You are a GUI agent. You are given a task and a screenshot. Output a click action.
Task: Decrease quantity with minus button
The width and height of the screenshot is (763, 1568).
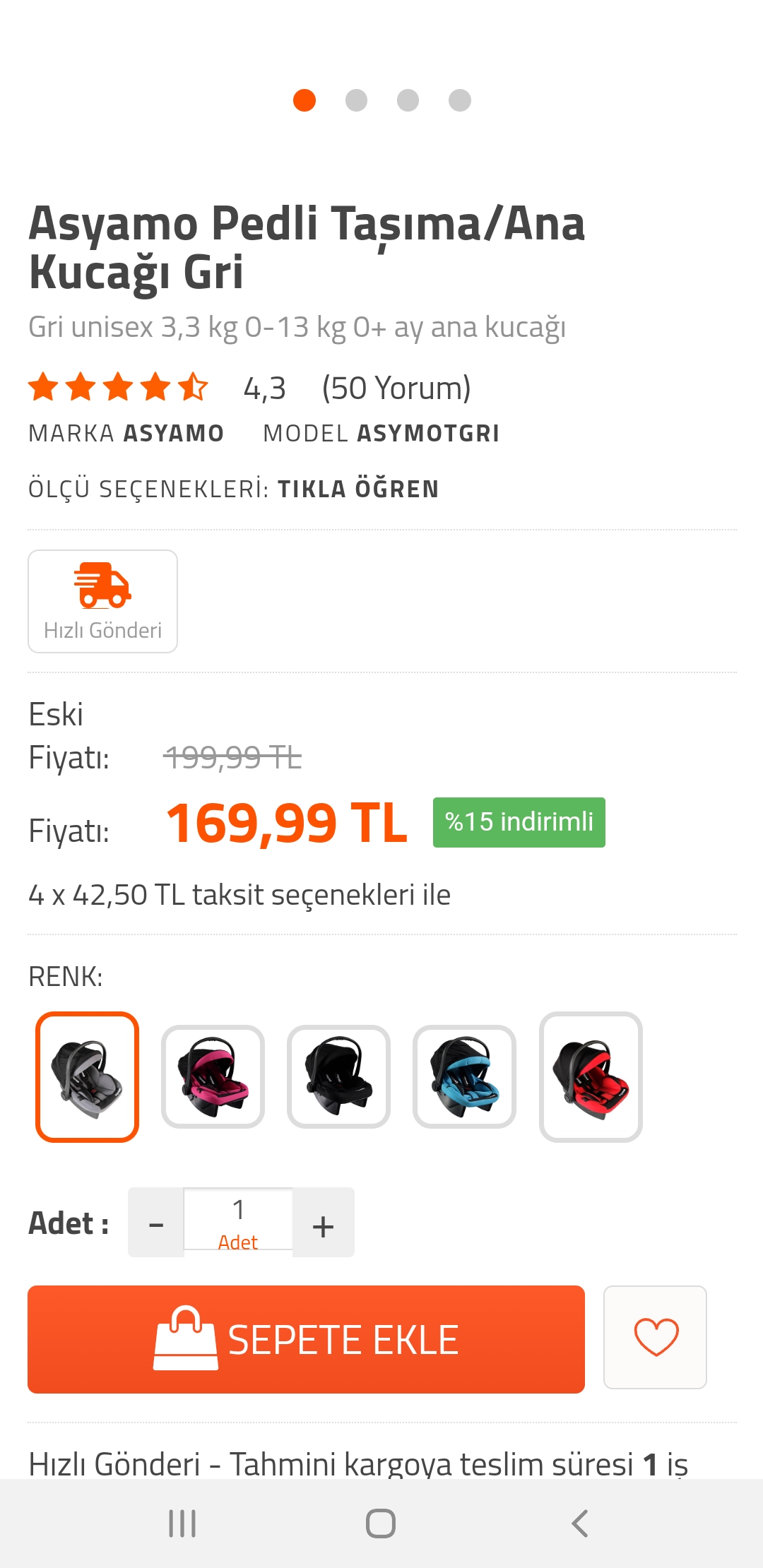156,1223
